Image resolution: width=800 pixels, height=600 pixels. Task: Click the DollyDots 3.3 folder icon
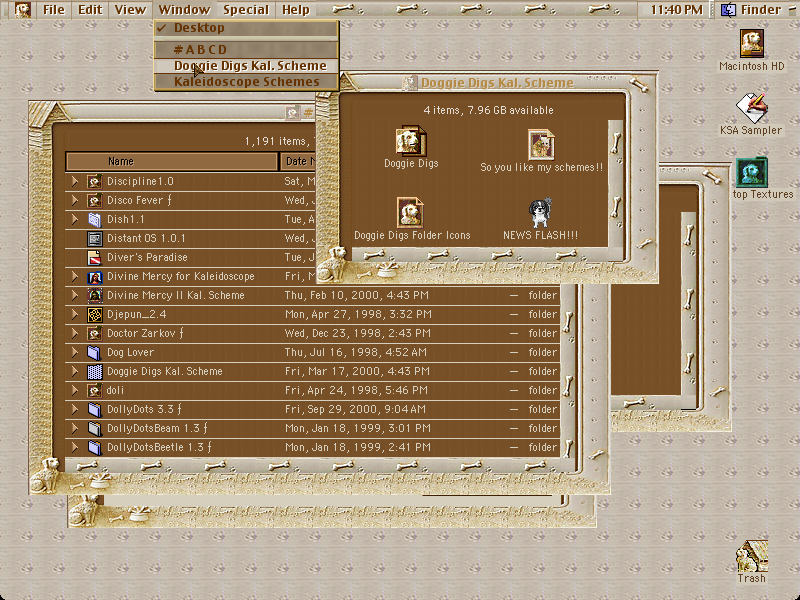[94, 409]
